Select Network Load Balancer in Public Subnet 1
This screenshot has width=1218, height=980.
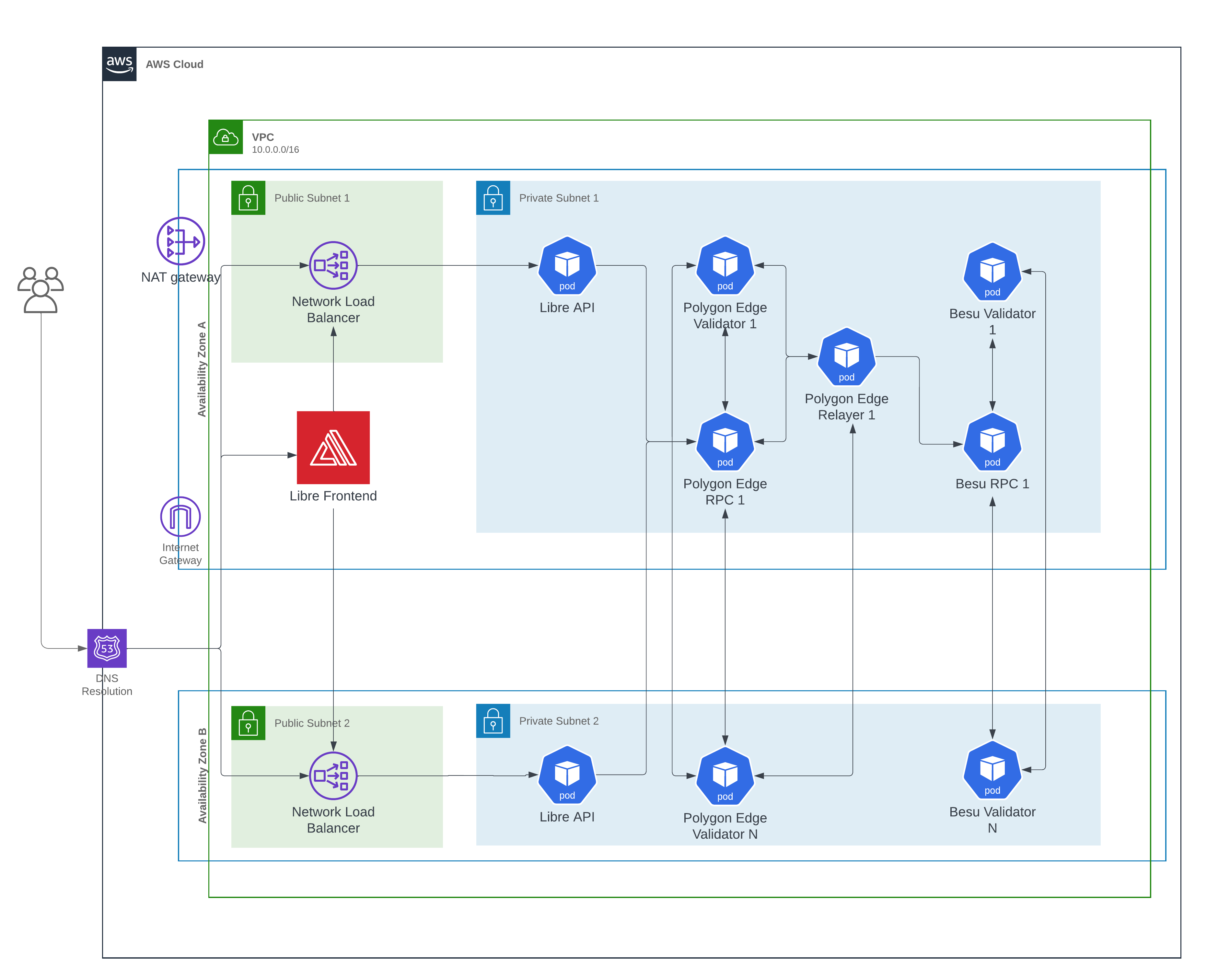click(333, 265)
